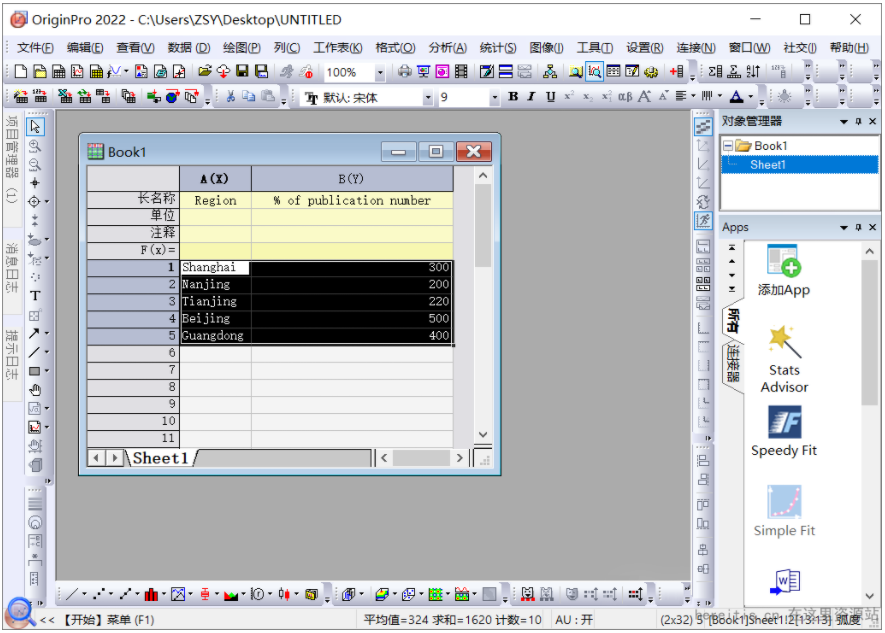This screenshot has width=885, height=633.
Task: Click the 【开始】菜单 (F1) status bar button
Action: pyautogui.click(x=107, y=619)
